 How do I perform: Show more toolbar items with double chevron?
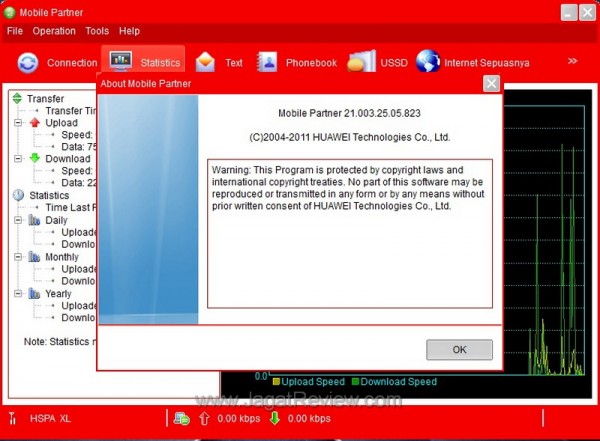point(573,61)
